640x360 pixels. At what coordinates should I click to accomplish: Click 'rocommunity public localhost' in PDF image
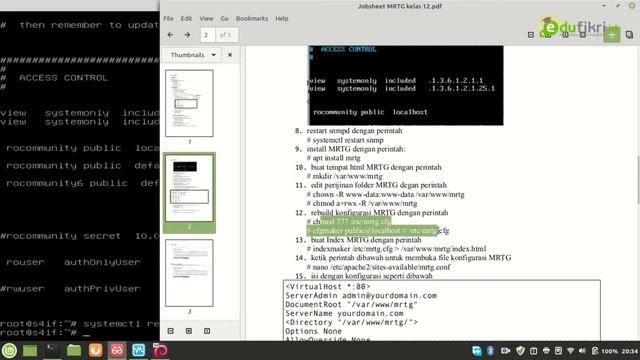(x=370, y=112)
